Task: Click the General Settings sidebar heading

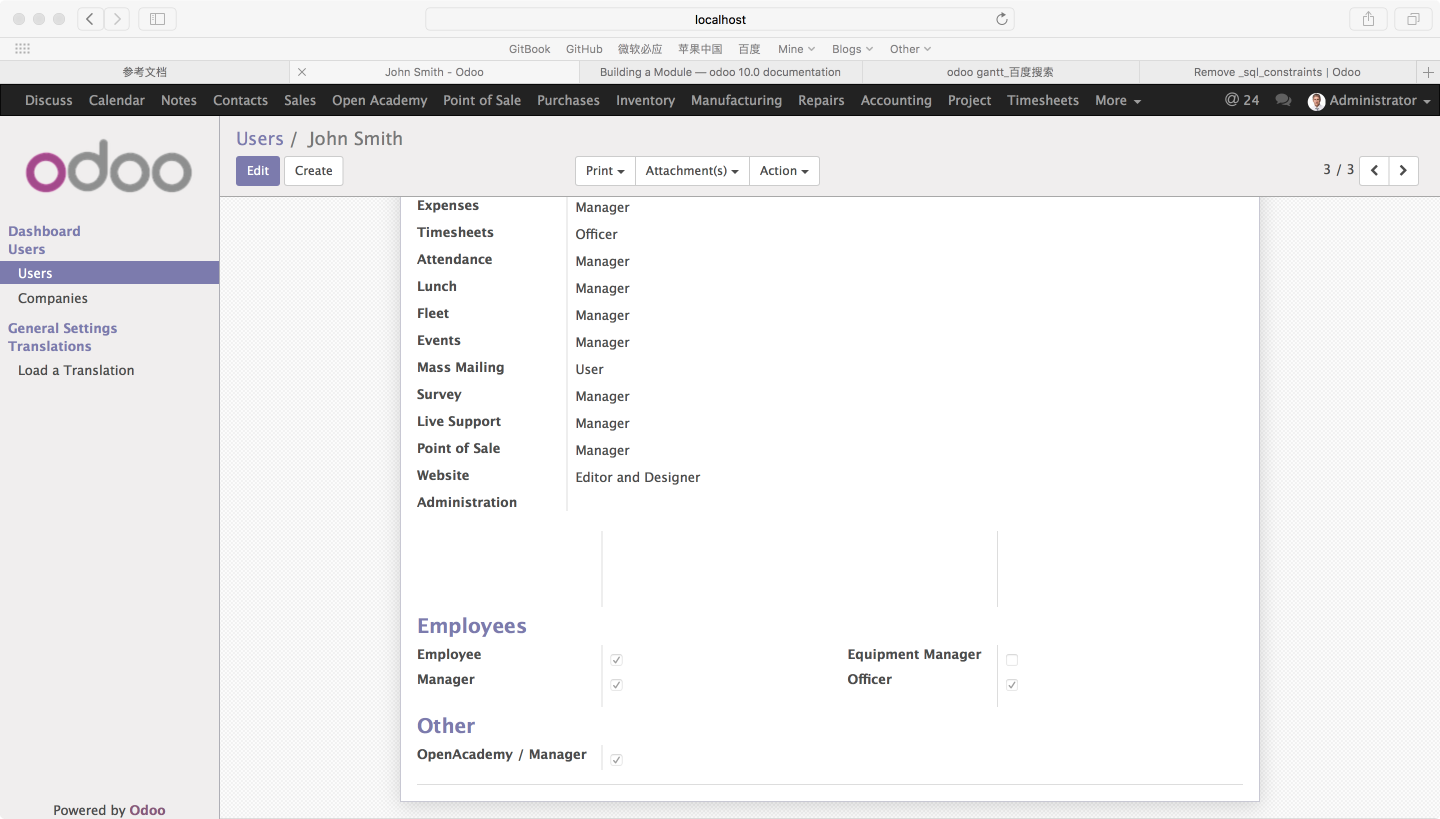Action: tap(63, 328)
